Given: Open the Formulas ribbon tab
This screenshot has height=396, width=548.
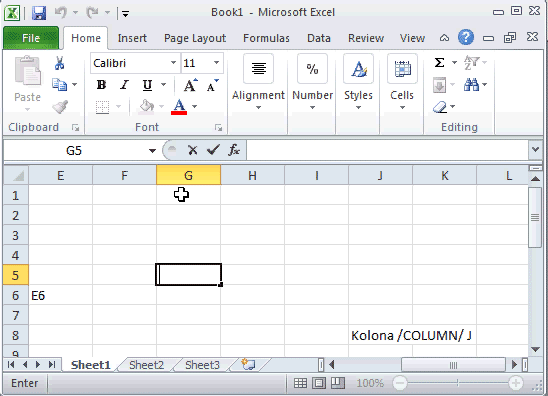Looking at the screenshot, I should point(266,38).
